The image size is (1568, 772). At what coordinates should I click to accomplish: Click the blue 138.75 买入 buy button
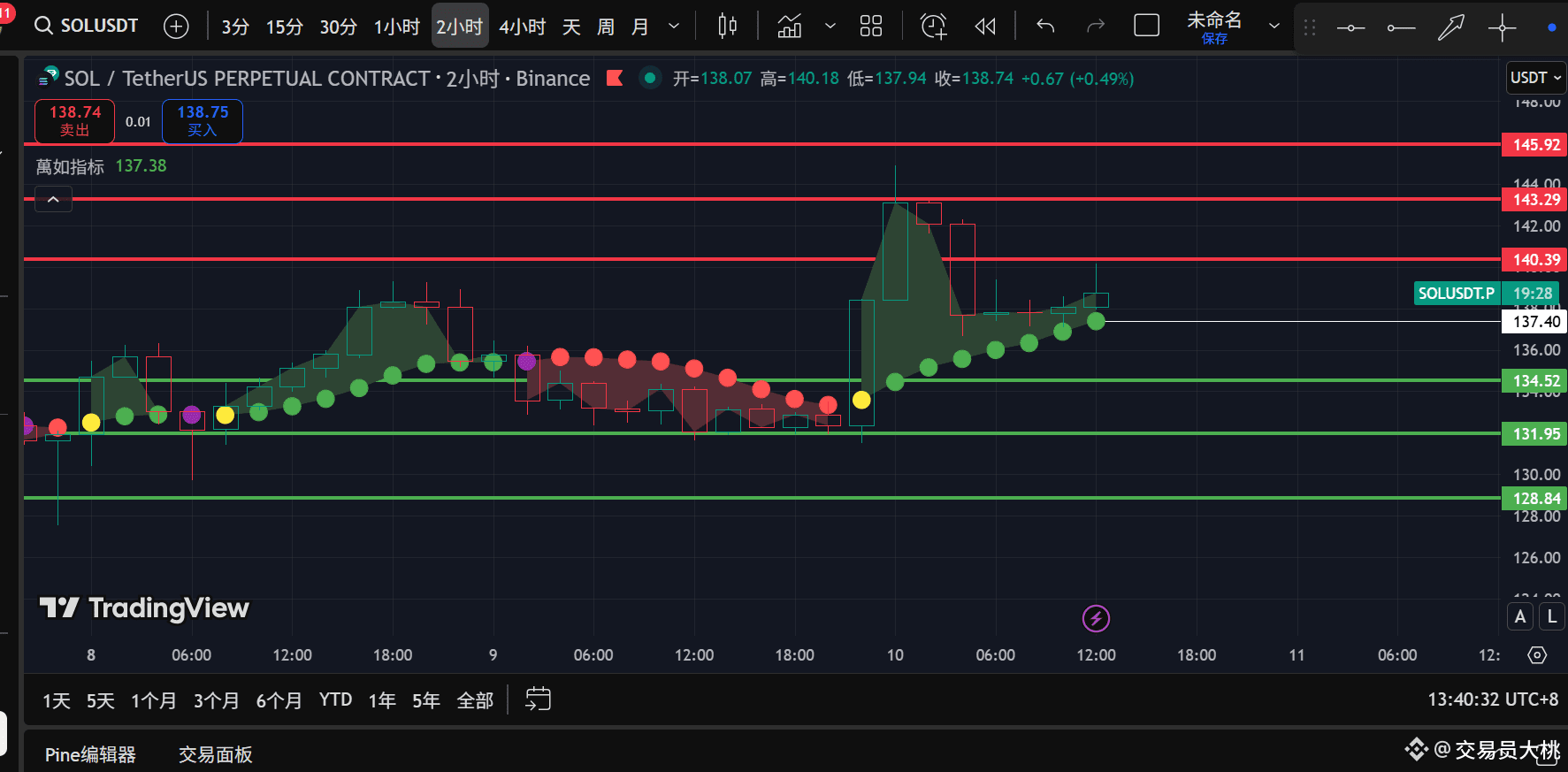(203, 121)
